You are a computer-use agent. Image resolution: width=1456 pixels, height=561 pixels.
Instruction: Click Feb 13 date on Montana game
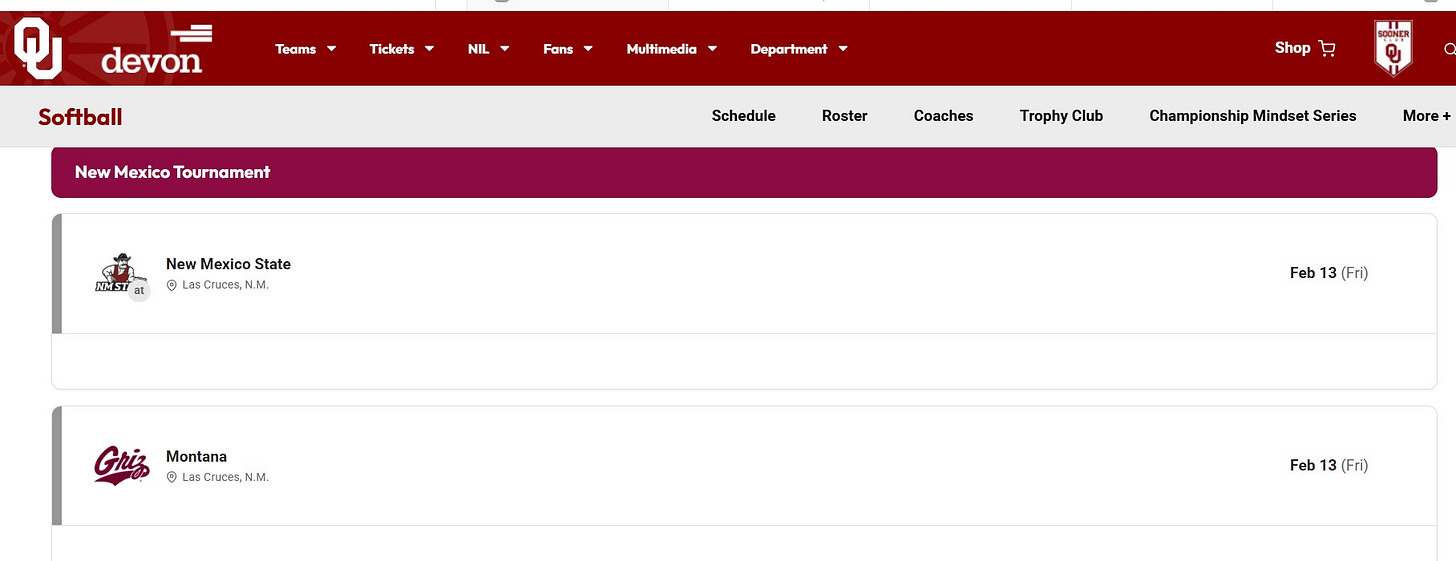tap(1329, 465)
